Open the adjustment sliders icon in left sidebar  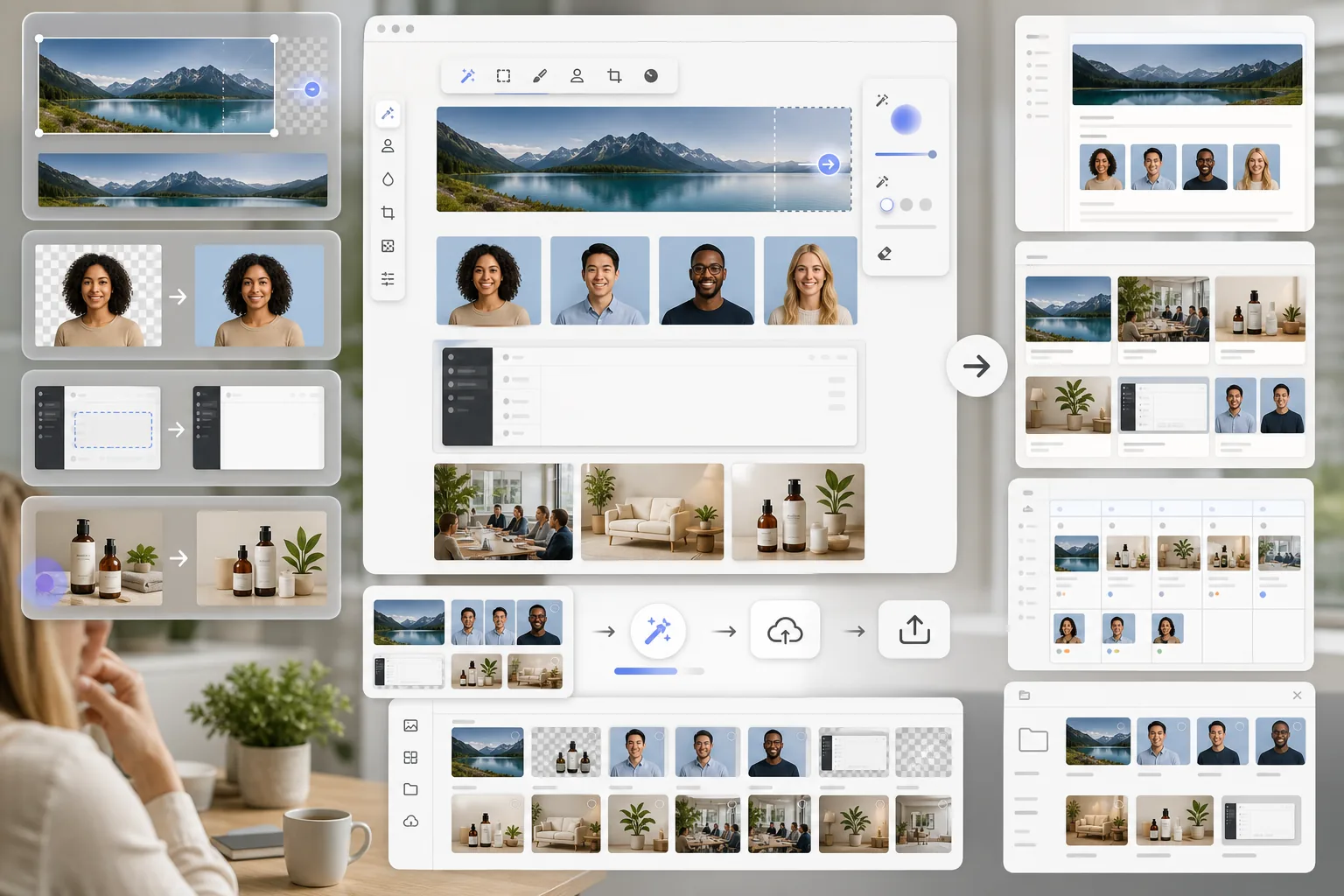tap(388, 279)
